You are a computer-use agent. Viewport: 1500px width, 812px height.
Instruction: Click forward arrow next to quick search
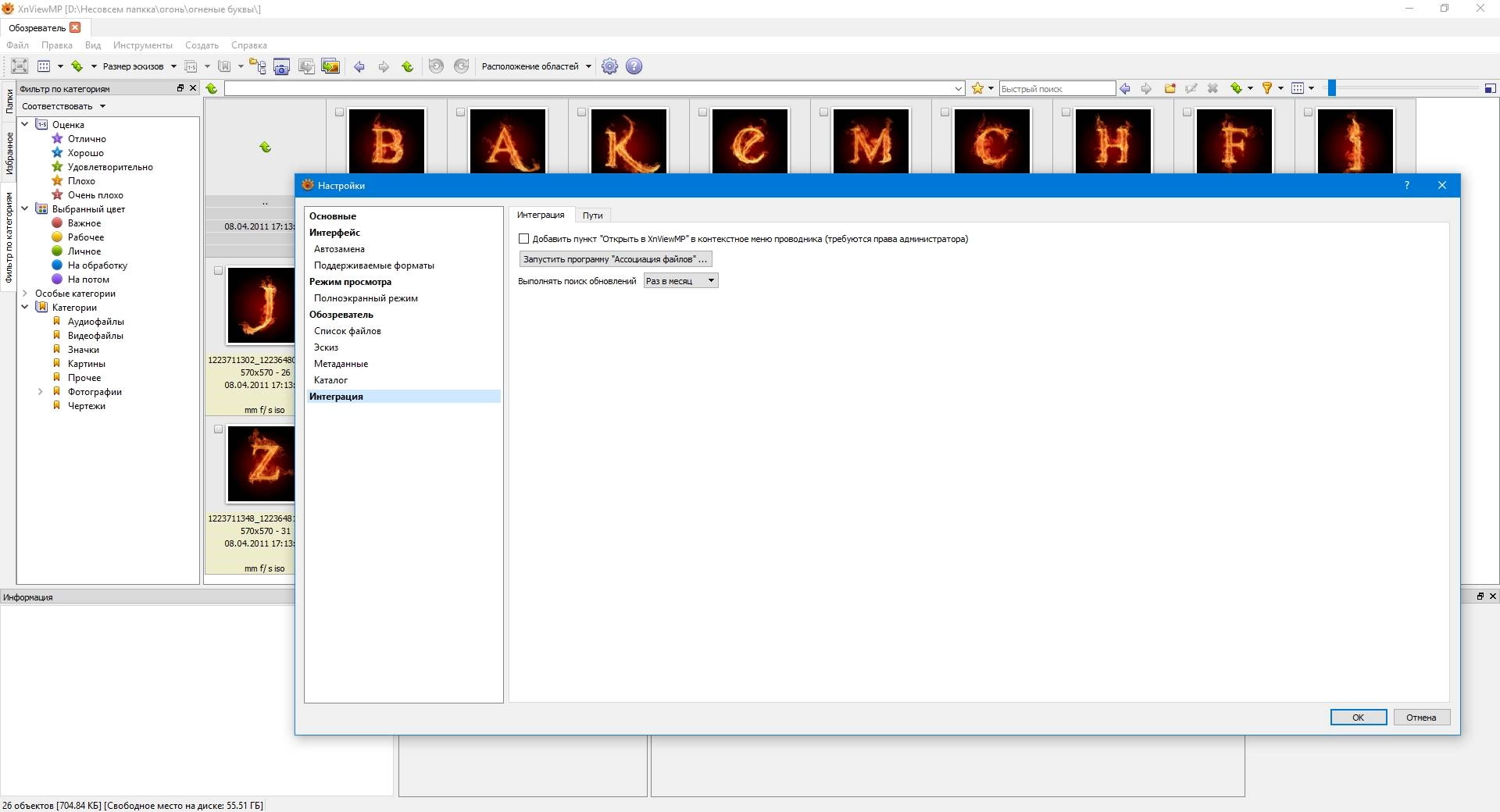click(1146, 88)
